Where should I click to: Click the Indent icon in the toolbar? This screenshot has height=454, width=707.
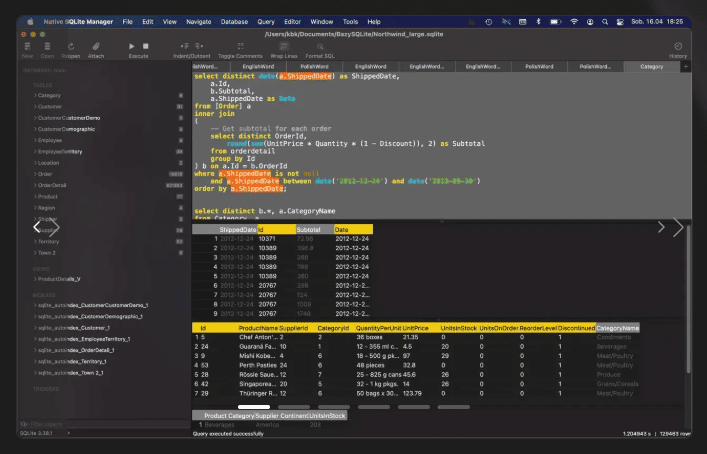coord(184,46)
